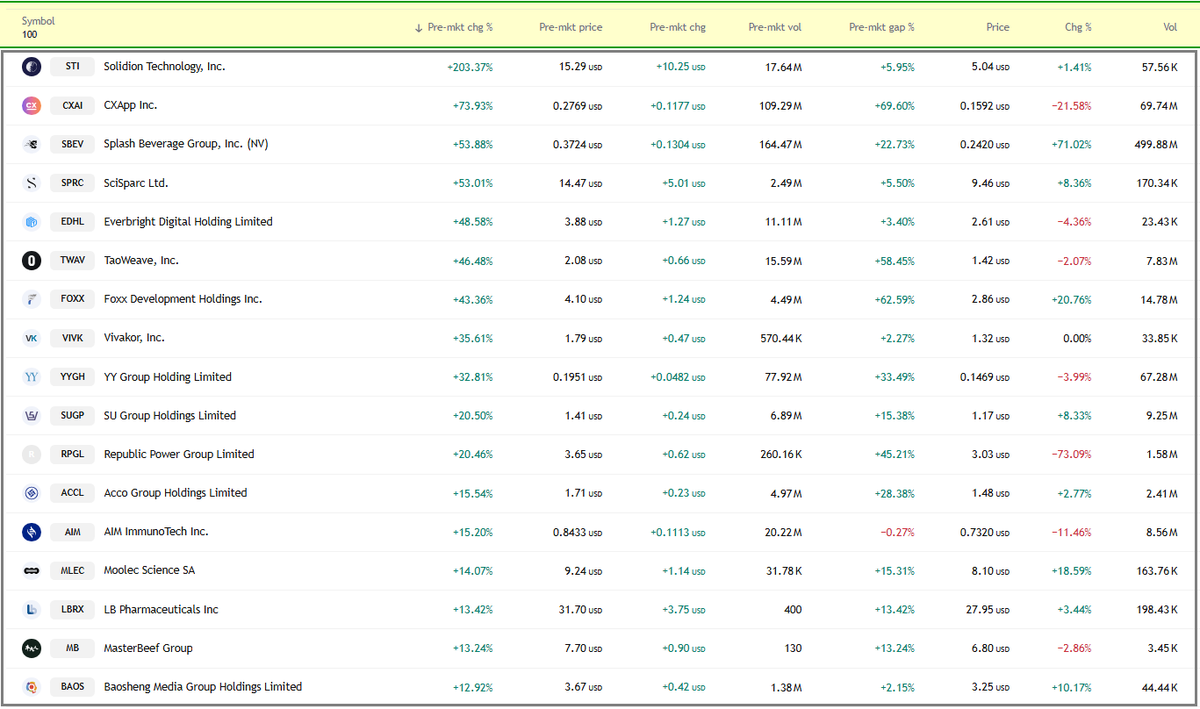Open the RPGL ticker badge

[x=72, y=454]
